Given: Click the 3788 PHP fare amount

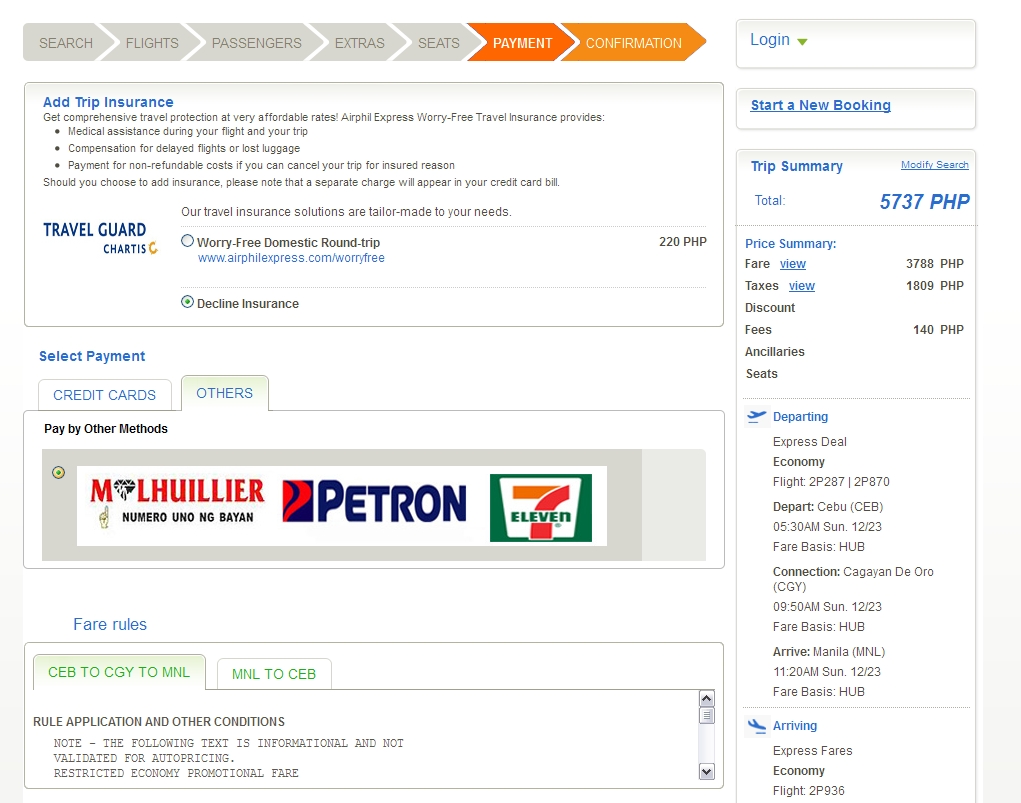Looking at the screenshot, I should [935, 264].
